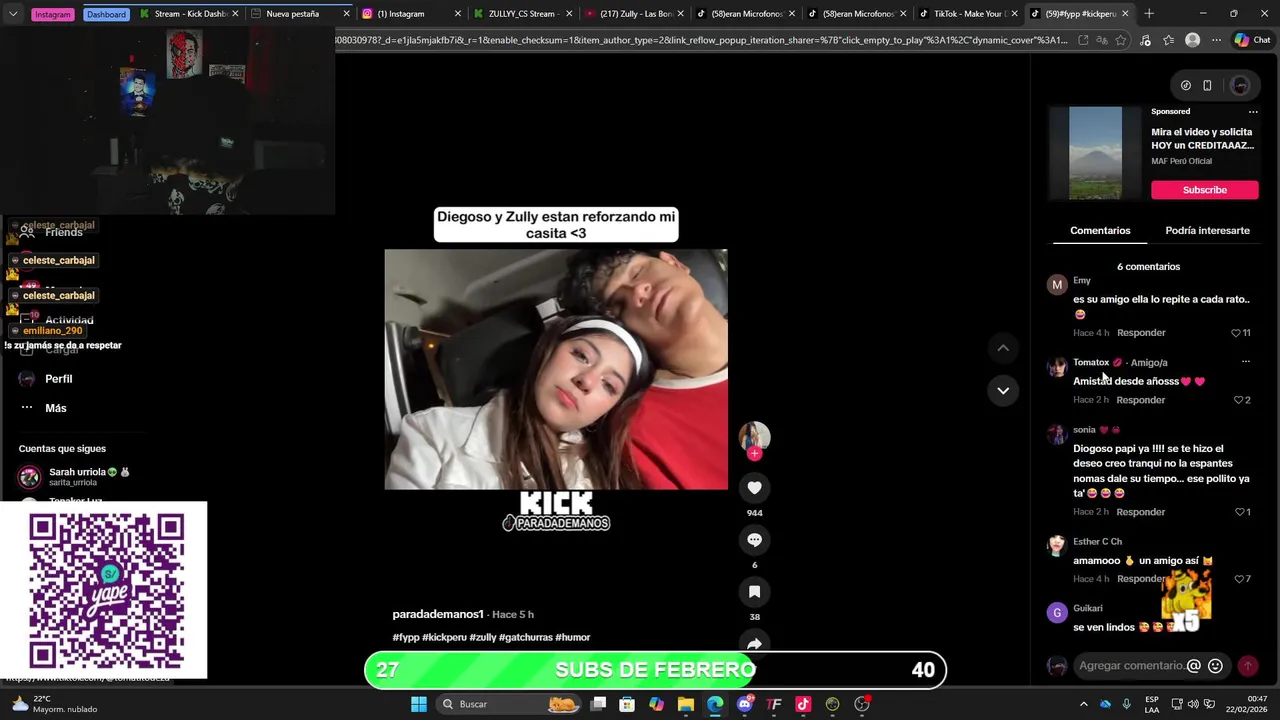Reply to Tomatox's comment
This screenshot has height=720, width=1280.
point(1141,400)
